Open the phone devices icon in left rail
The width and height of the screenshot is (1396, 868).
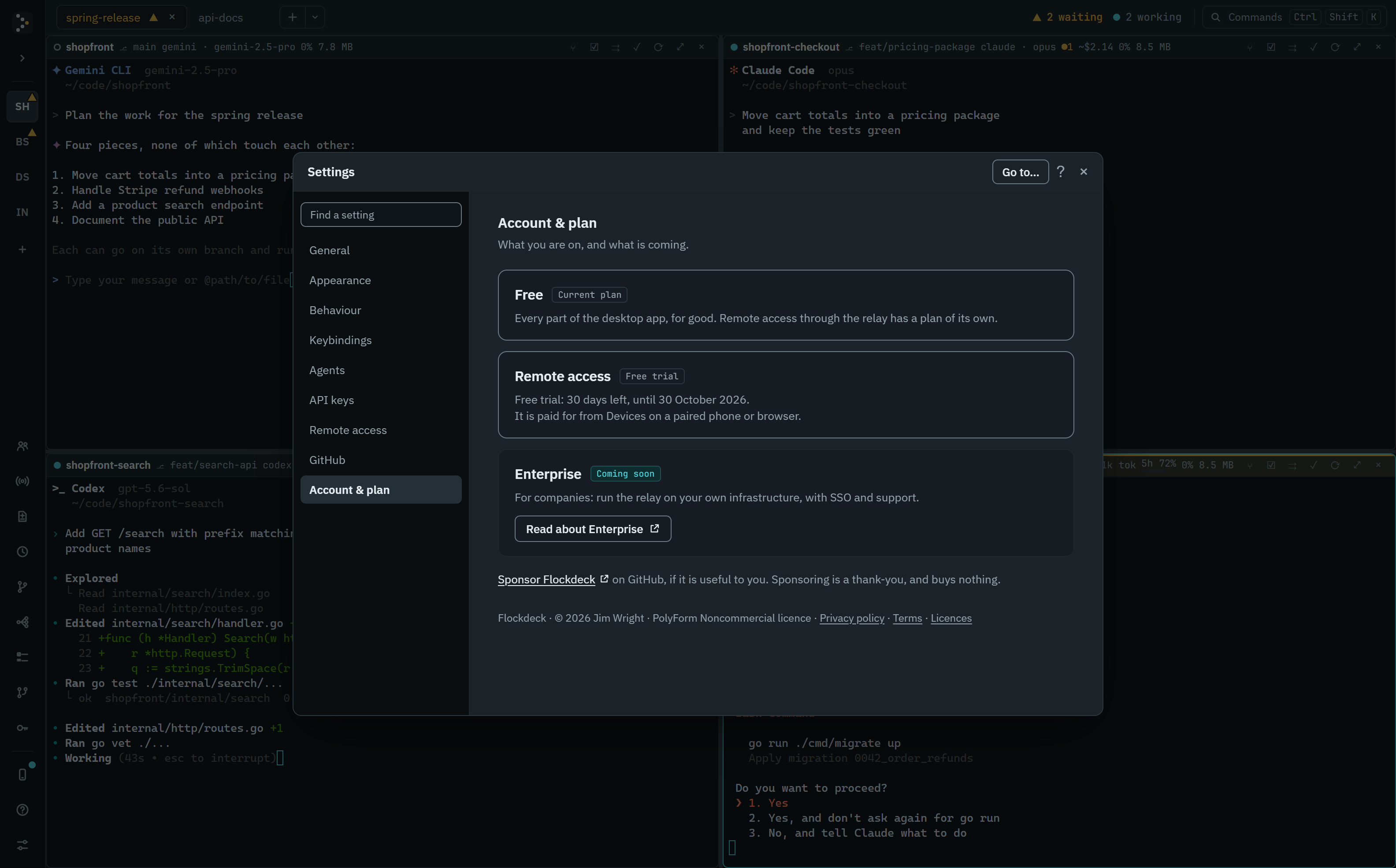click(x=22, y=775)
